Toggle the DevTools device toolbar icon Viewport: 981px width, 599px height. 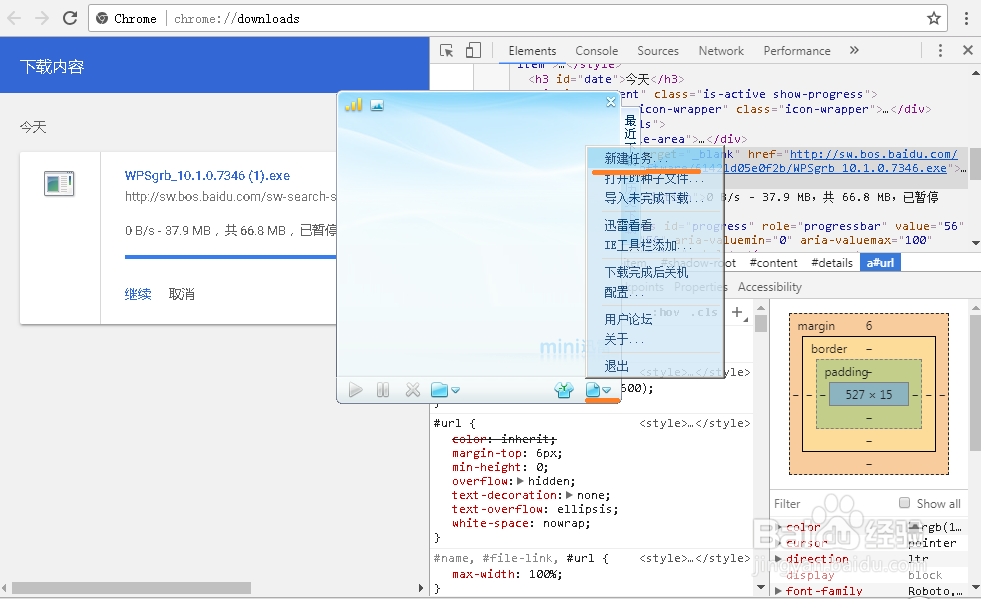point(474,50)
